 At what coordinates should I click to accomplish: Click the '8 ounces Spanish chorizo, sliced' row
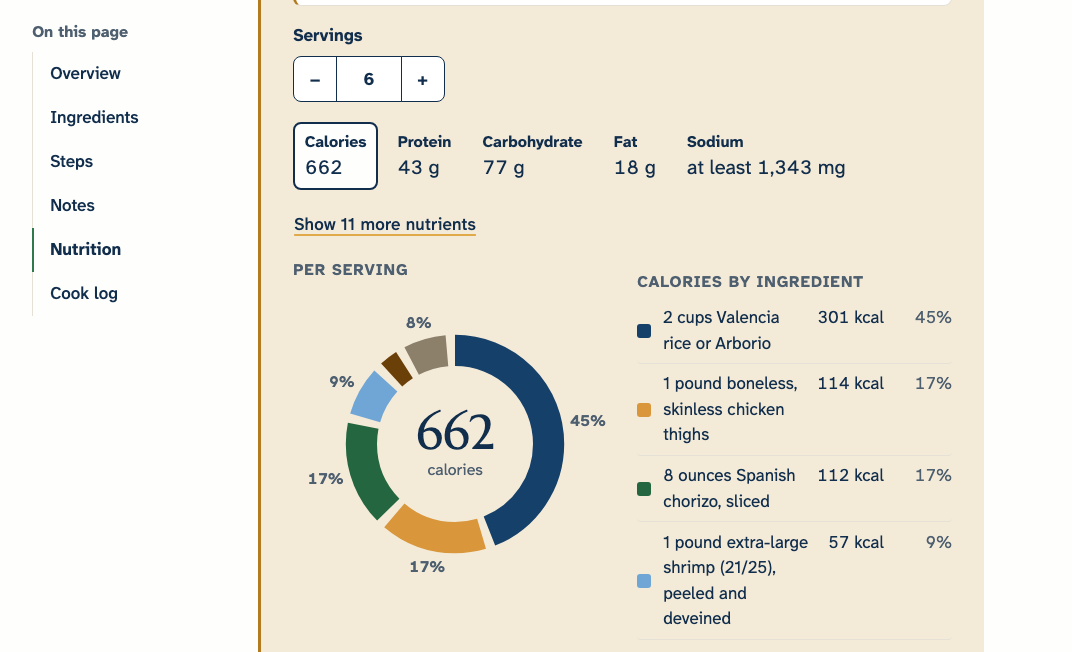tap(794, 489)
